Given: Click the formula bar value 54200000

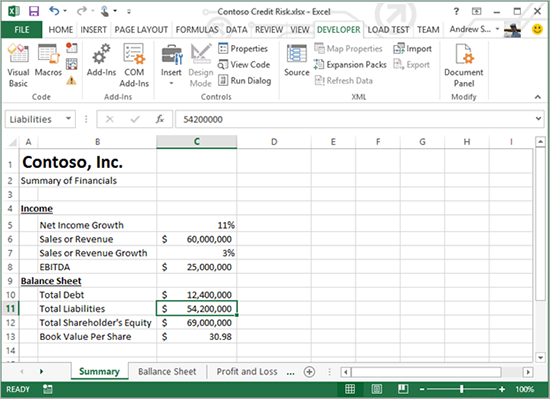Looking at the screenshot, I should [203, 120].
